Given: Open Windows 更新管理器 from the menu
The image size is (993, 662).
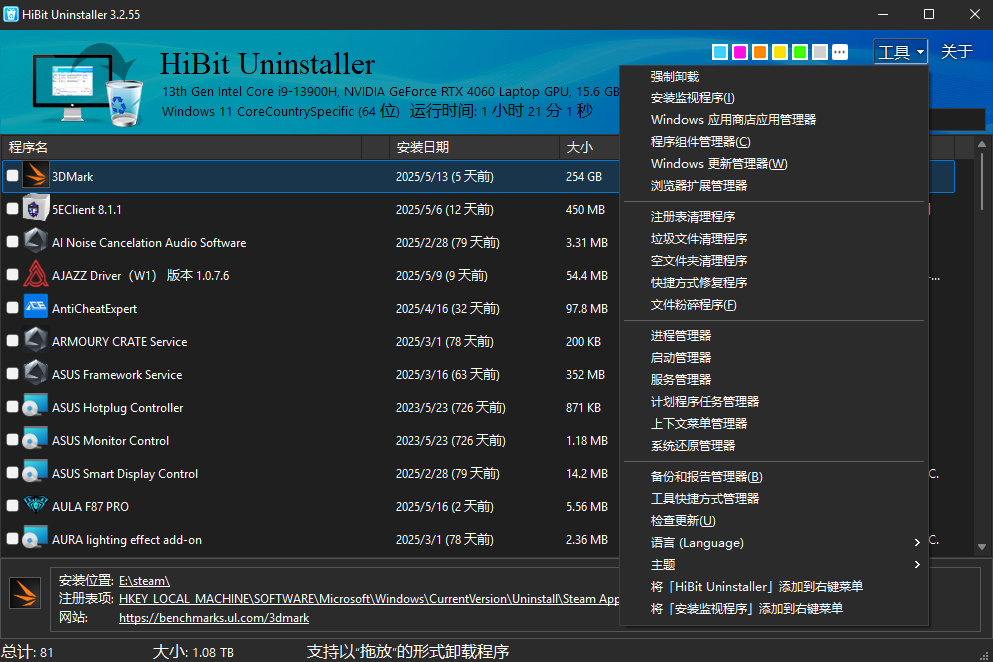Looking at the screenshot, I should [773, 164].
